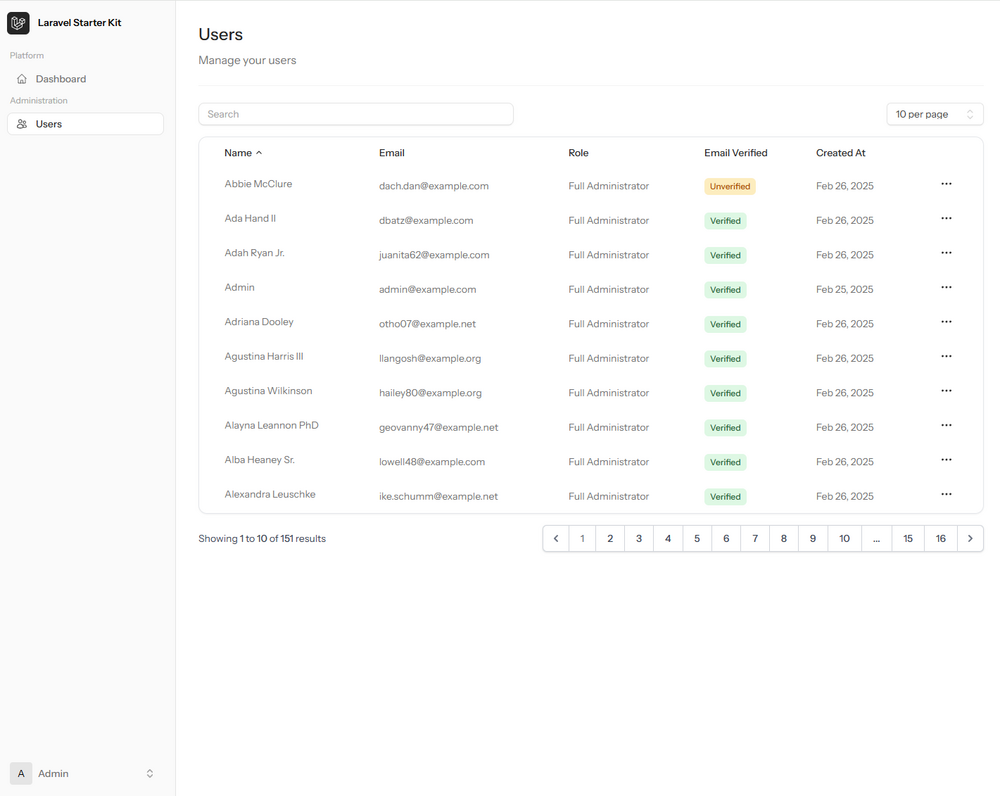Click the Unverified badge for Abbie McClure

[730, 186]
